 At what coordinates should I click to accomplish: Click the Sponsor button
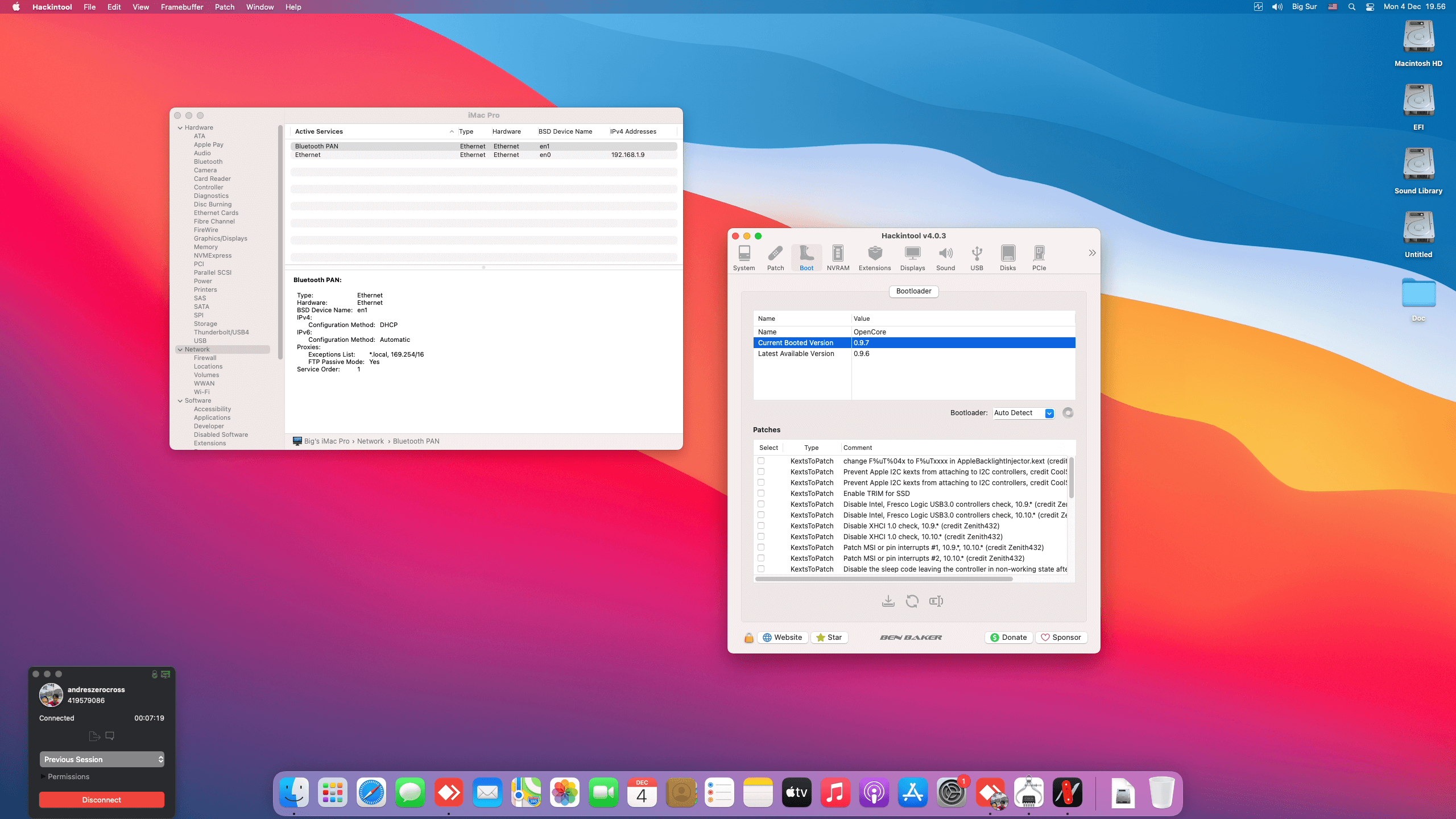pos(1061,638)
